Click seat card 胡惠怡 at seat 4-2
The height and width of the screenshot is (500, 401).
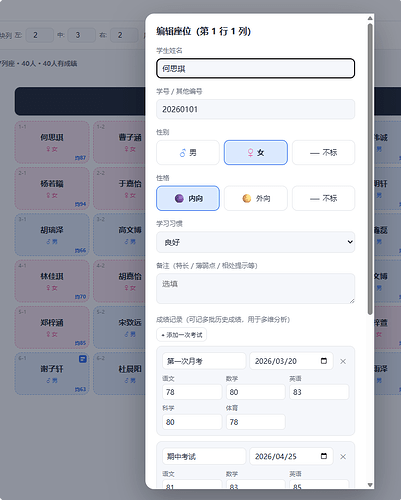[x=119, y=281]
